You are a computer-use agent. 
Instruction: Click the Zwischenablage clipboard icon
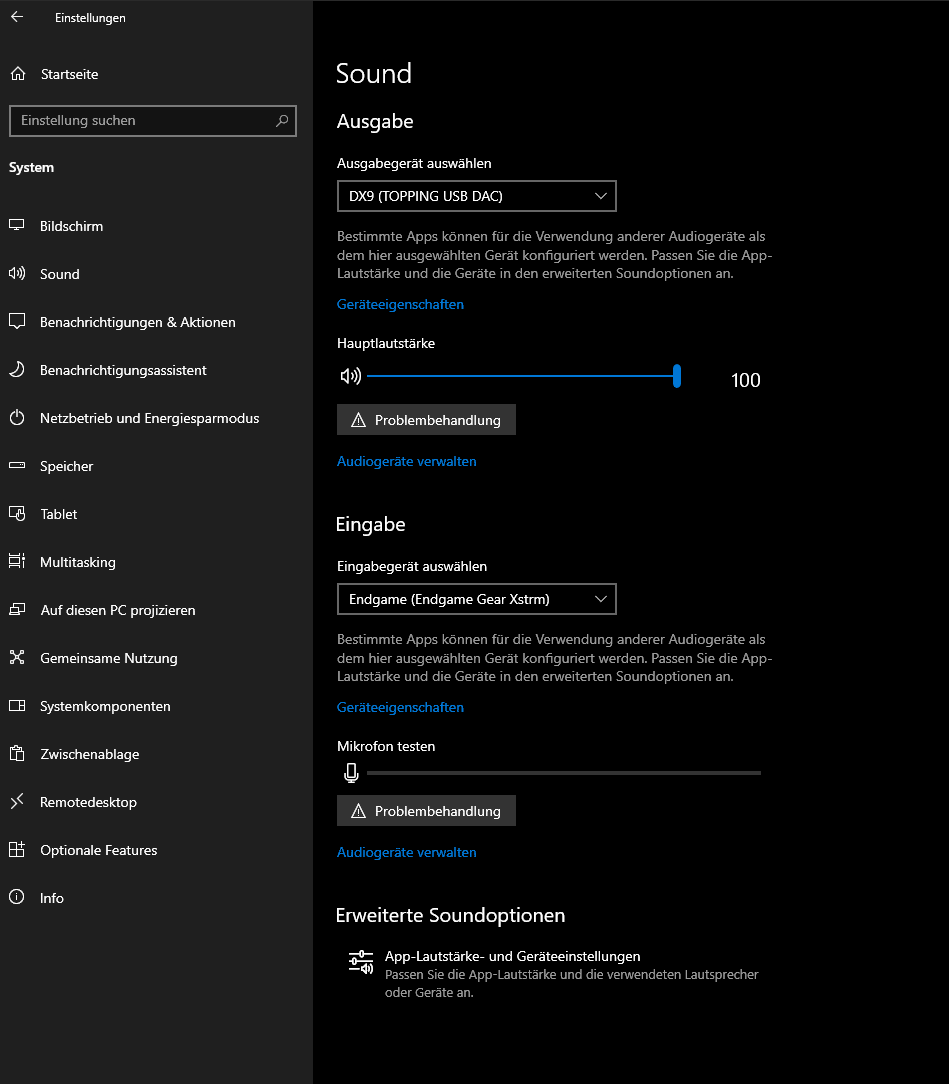click(17, 754)
